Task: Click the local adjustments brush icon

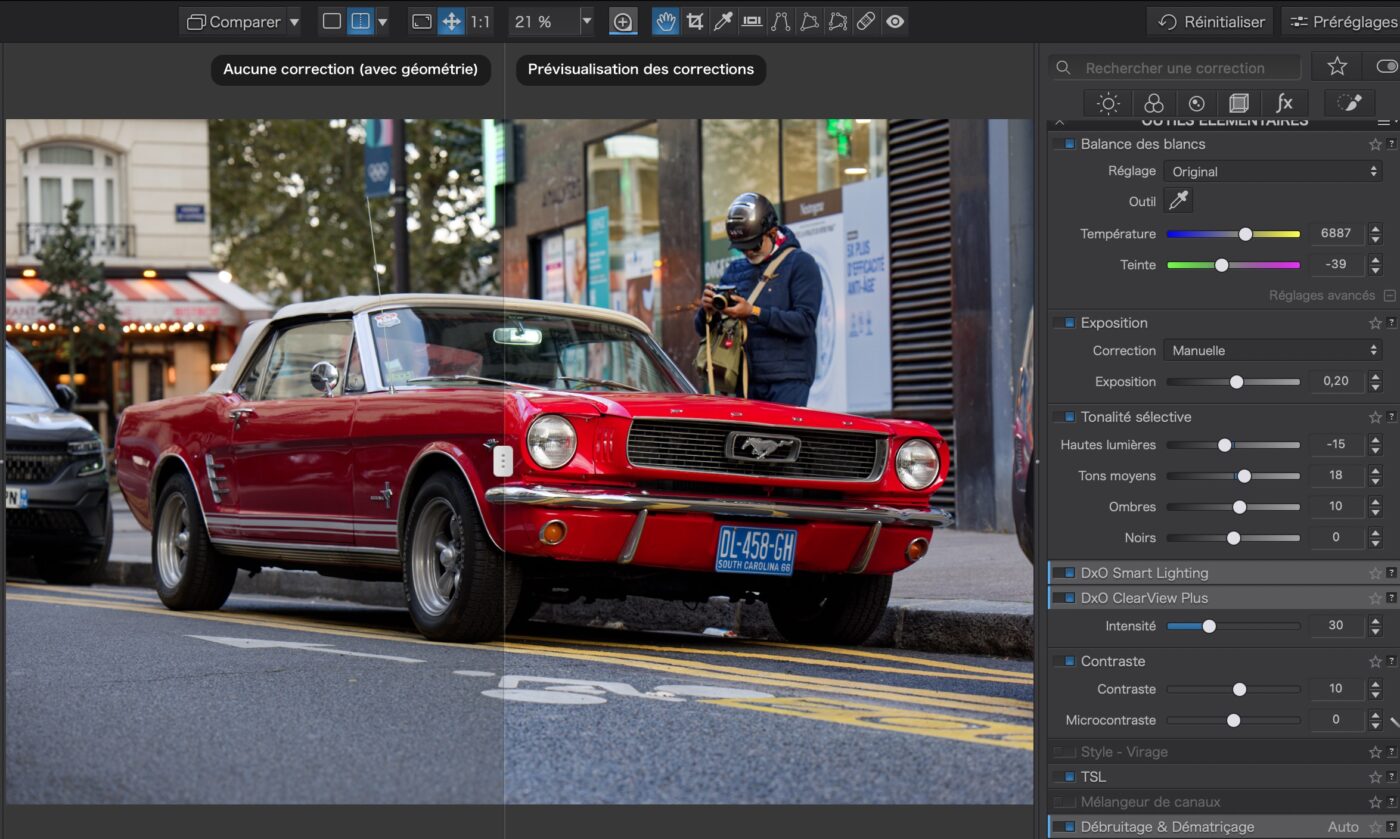Action: click(1349, 103)
